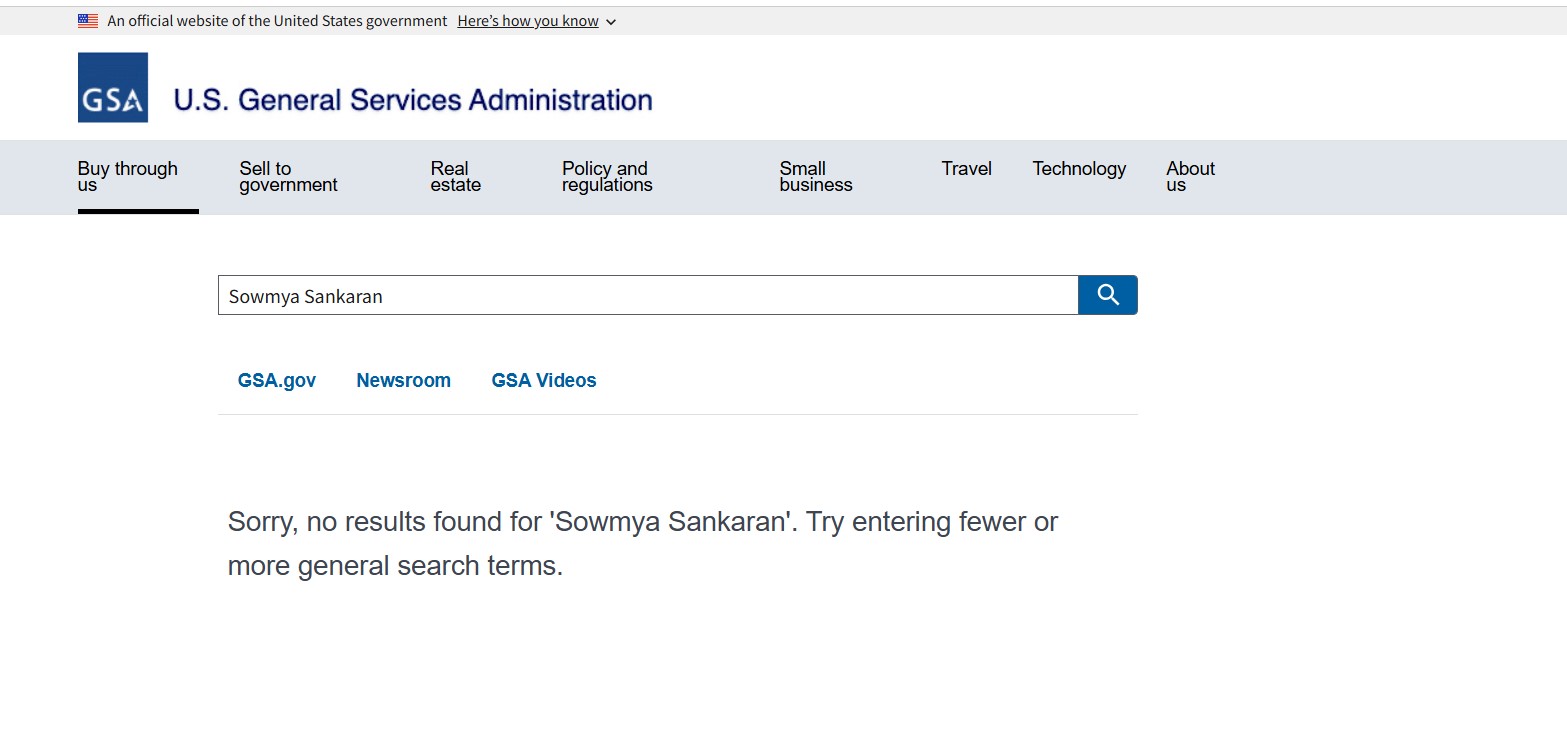Image resolution: width=1567 pixels, height=737 pixels.
Task: Open "Policy and regulations" navigation menu
Action: coord(606,177)
